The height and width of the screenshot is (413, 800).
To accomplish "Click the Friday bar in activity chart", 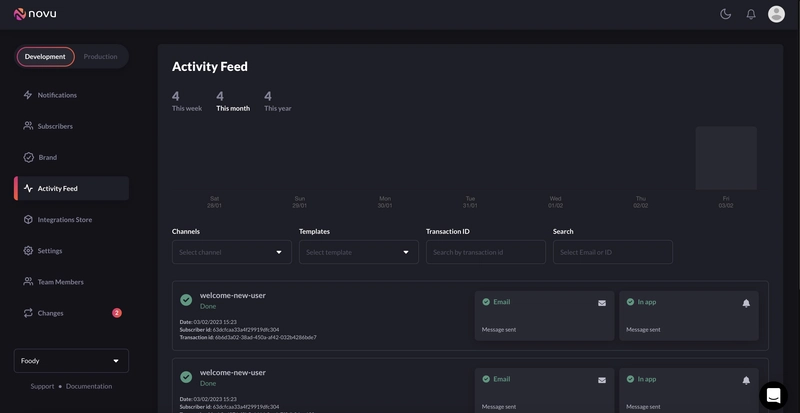I will pos(726,158).
